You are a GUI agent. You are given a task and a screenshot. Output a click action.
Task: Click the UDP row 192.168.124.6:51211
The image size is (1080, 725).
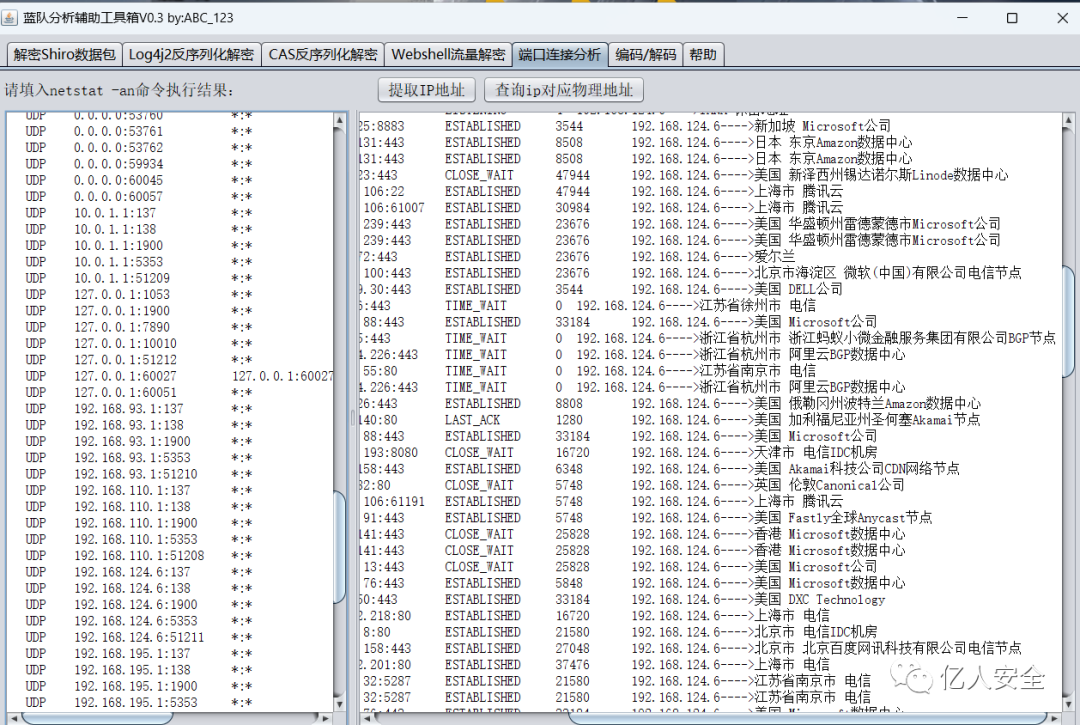pyautogui.click(x=138, y=637)
